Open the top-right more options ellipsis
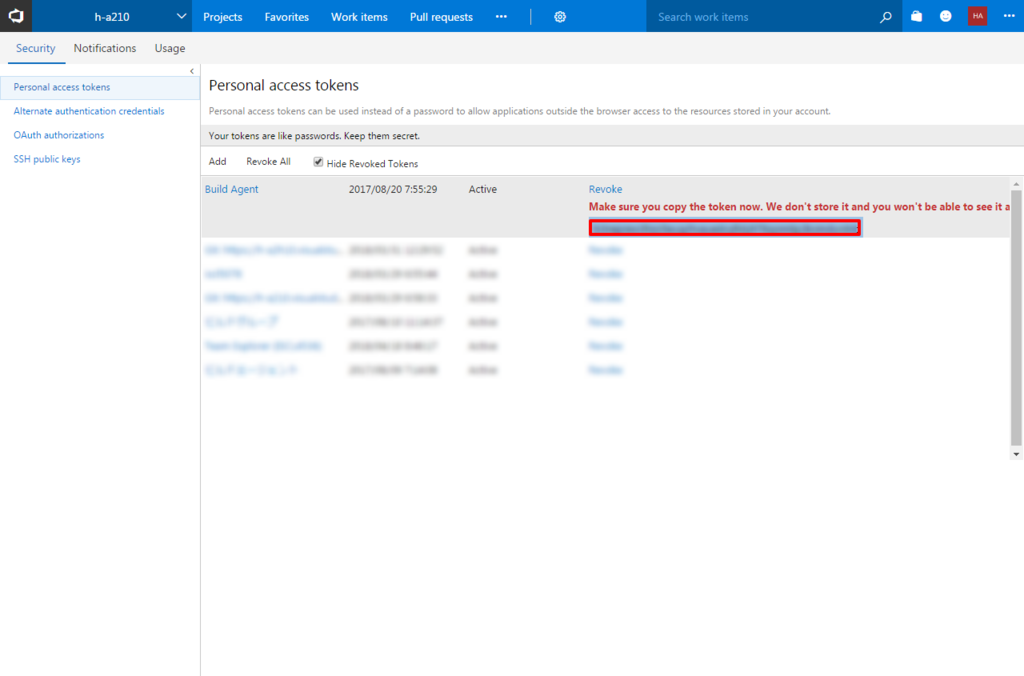 1008,16
